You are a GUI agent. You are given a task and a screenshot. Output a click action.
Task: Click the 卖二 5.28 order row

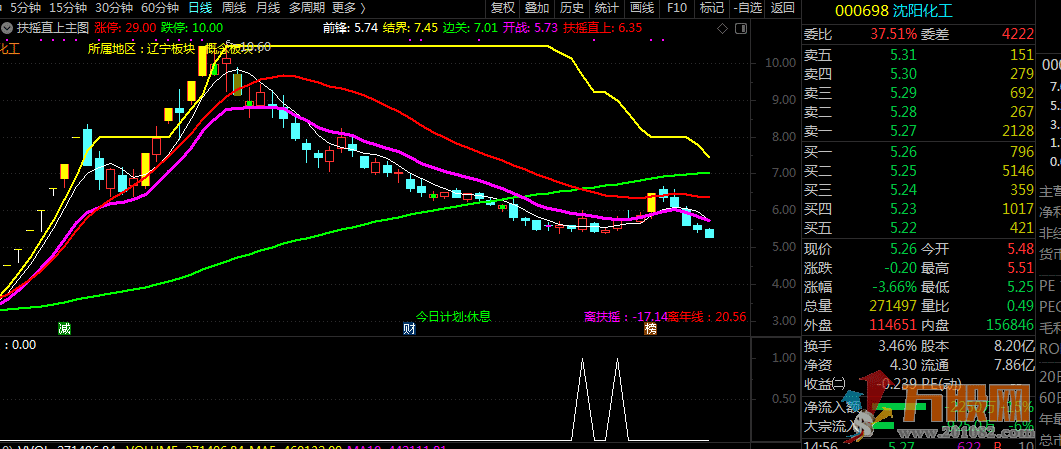(x=918, y=112)
